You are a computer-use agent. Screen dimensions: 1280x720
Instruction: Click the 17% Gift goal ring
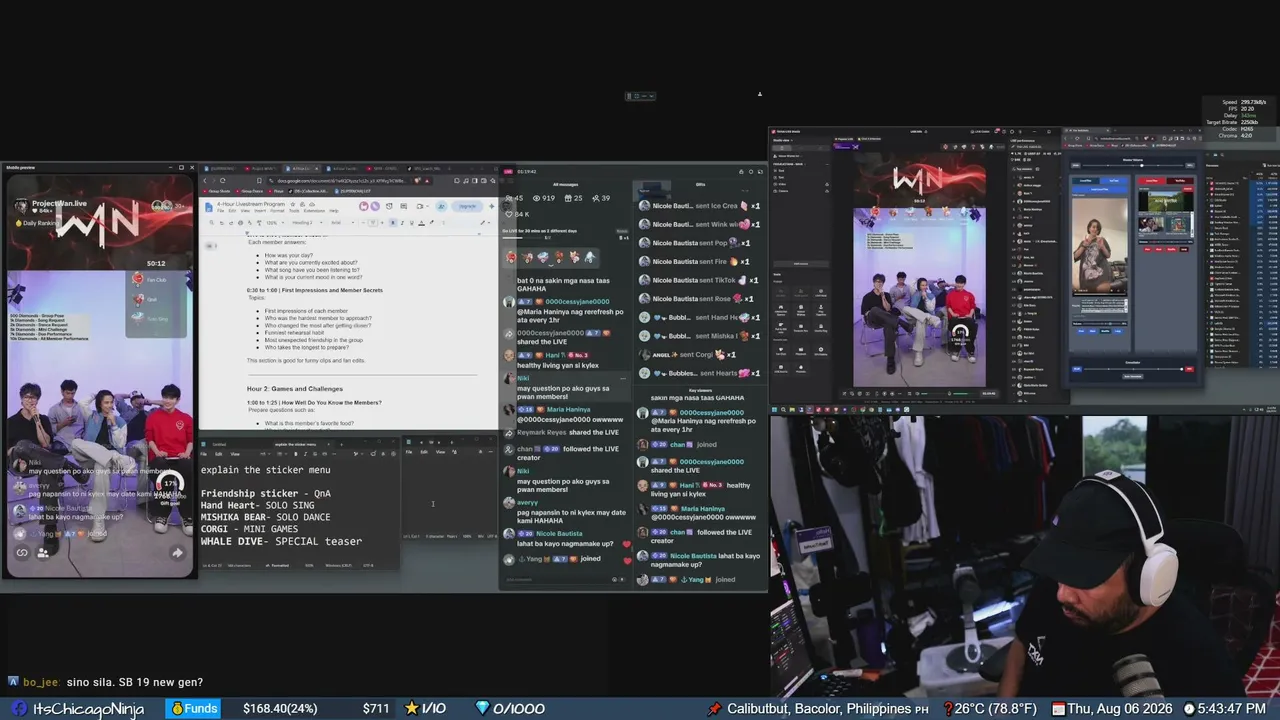tap(170, 486)
